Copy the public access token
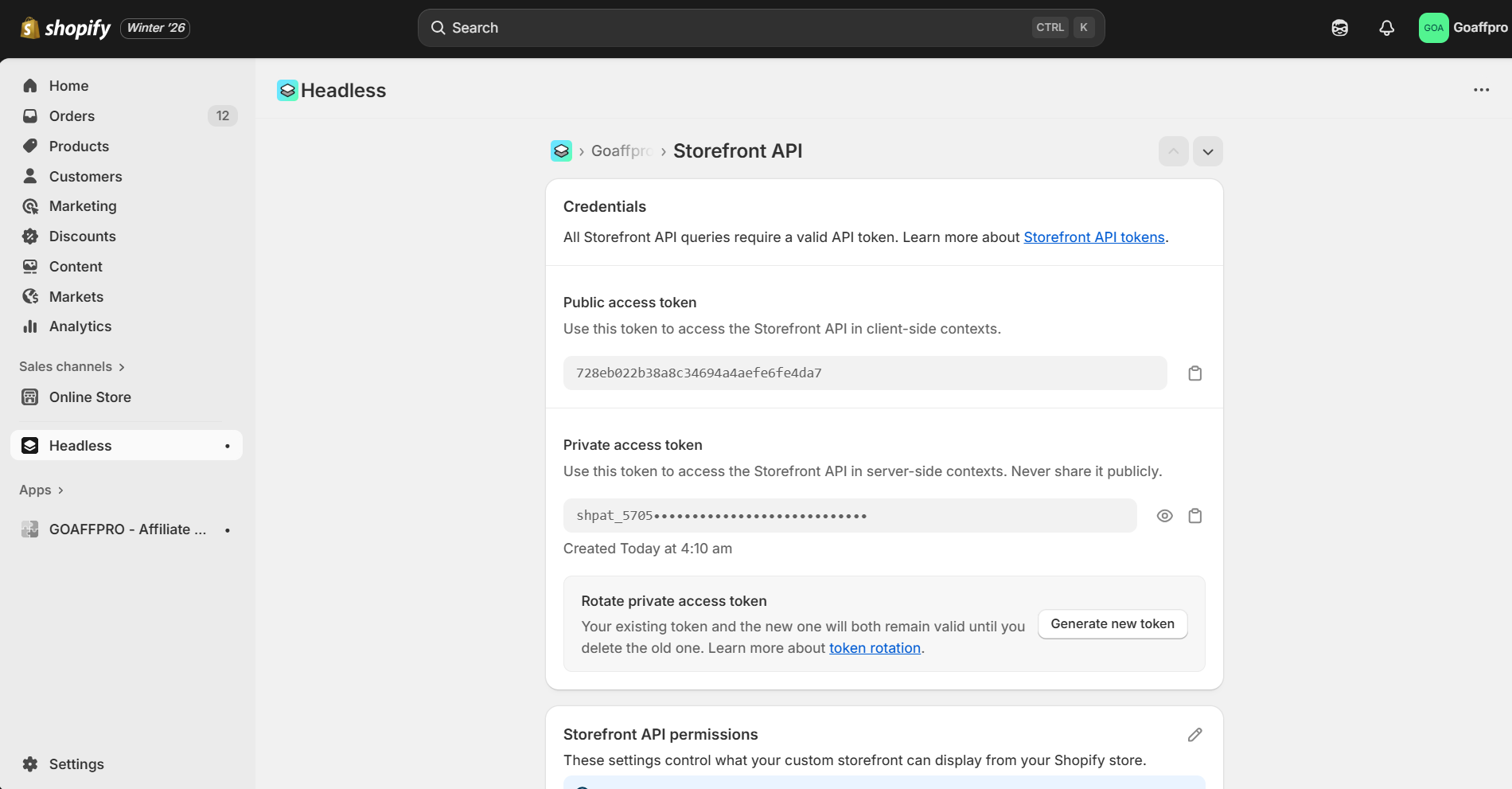 [1194, 373]
